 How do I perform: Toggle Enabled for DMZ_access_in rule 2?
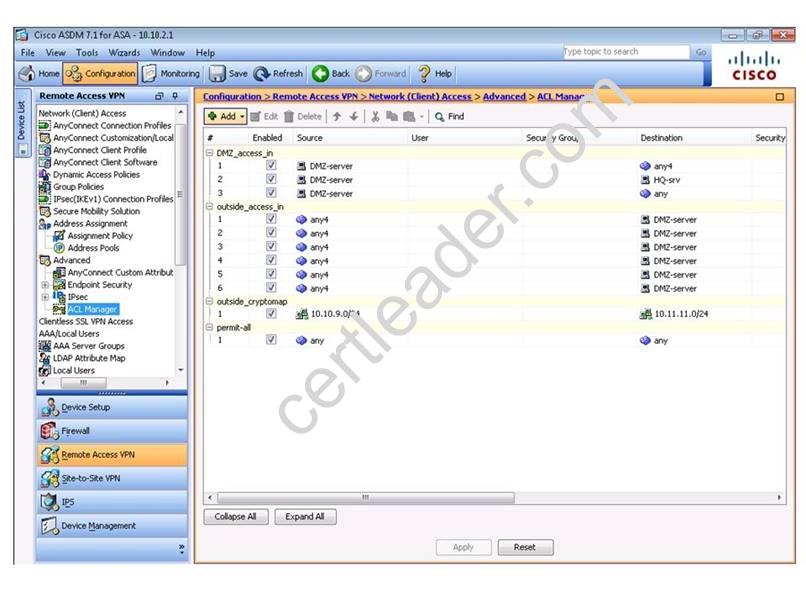pos(271,179)
